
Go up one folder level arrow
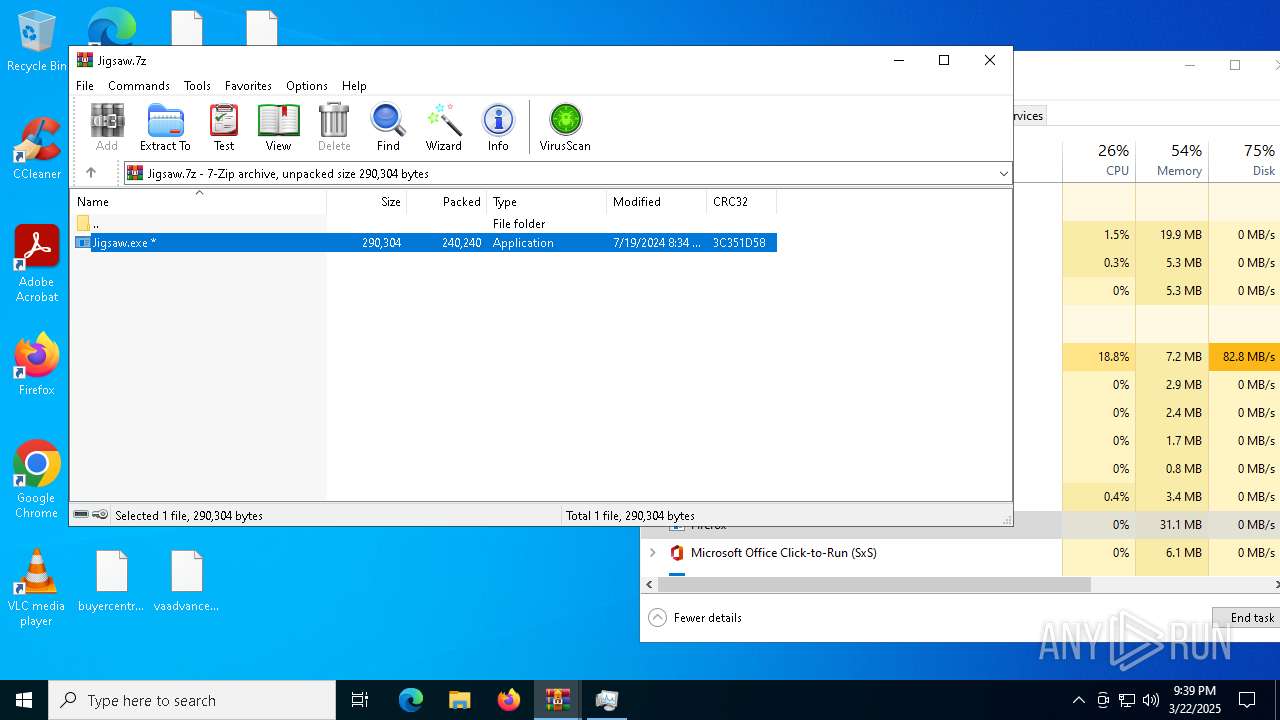pos(91,173)
